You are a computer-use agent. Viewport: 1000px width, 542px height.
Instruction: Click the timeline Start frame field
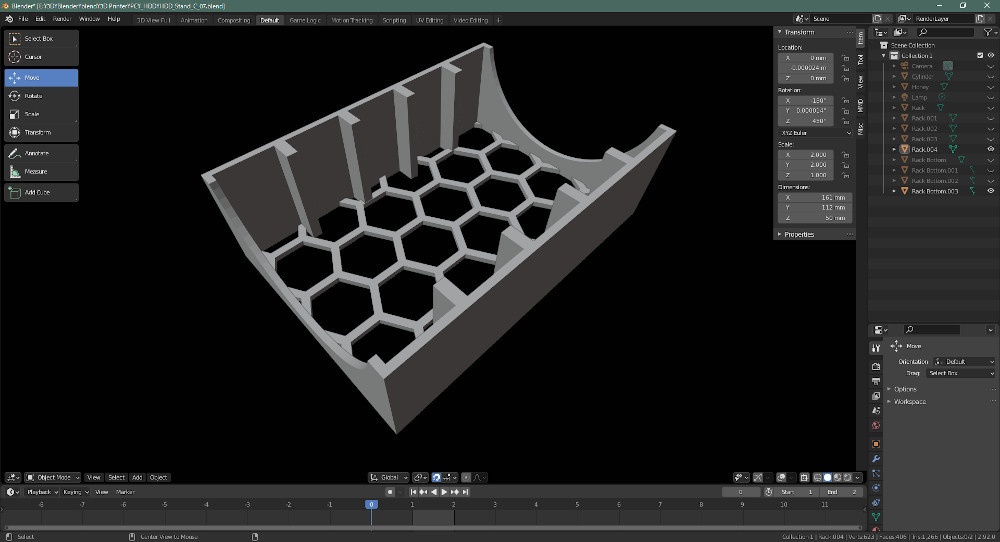click(797, 492)
